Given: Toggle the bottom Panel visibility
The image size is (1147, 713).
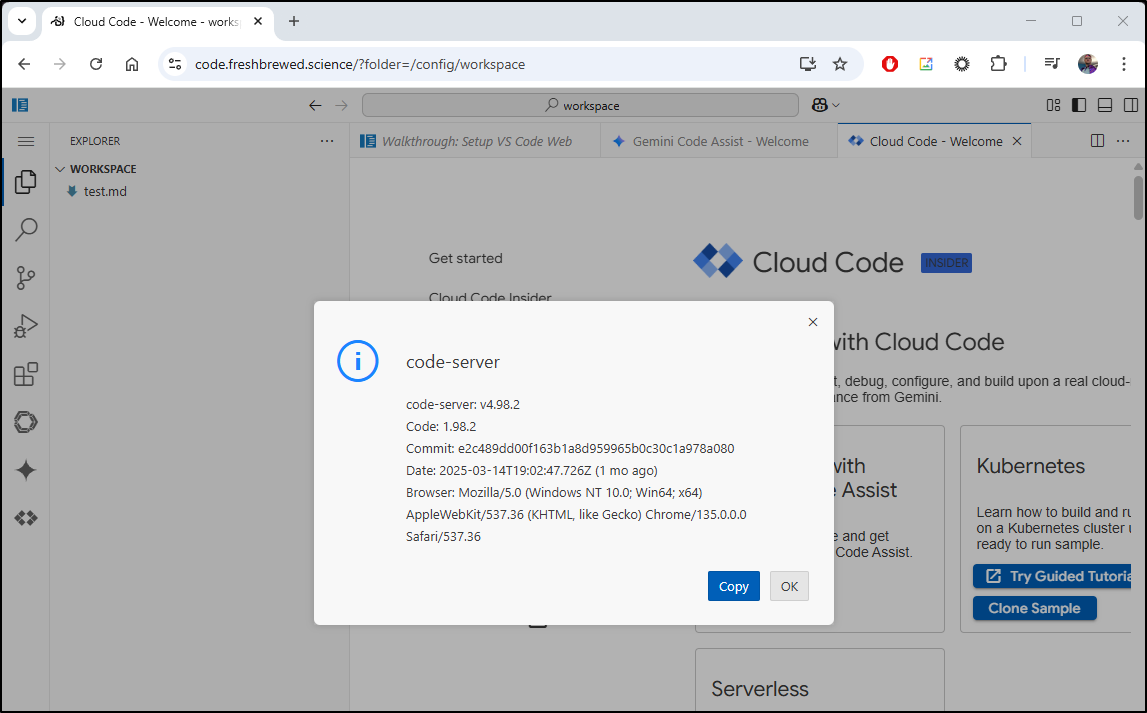Looking at the screenshot, I should pyautogui.click(x=1105, y=105).
